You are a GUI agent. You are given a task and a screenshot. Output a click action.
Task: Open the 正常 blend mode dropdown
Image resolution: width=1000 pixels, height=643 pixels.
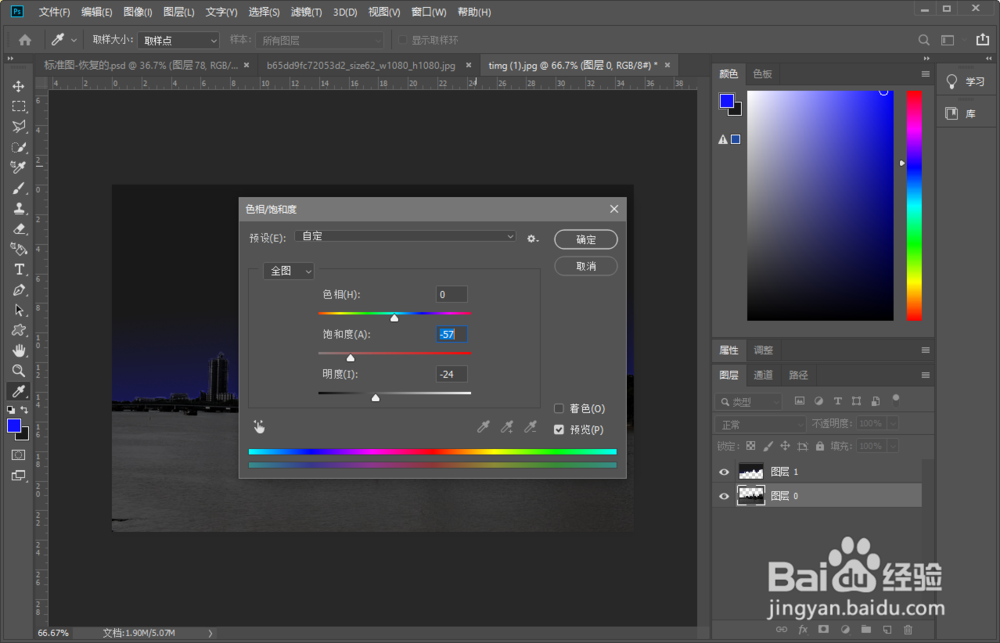click(761, 424)
